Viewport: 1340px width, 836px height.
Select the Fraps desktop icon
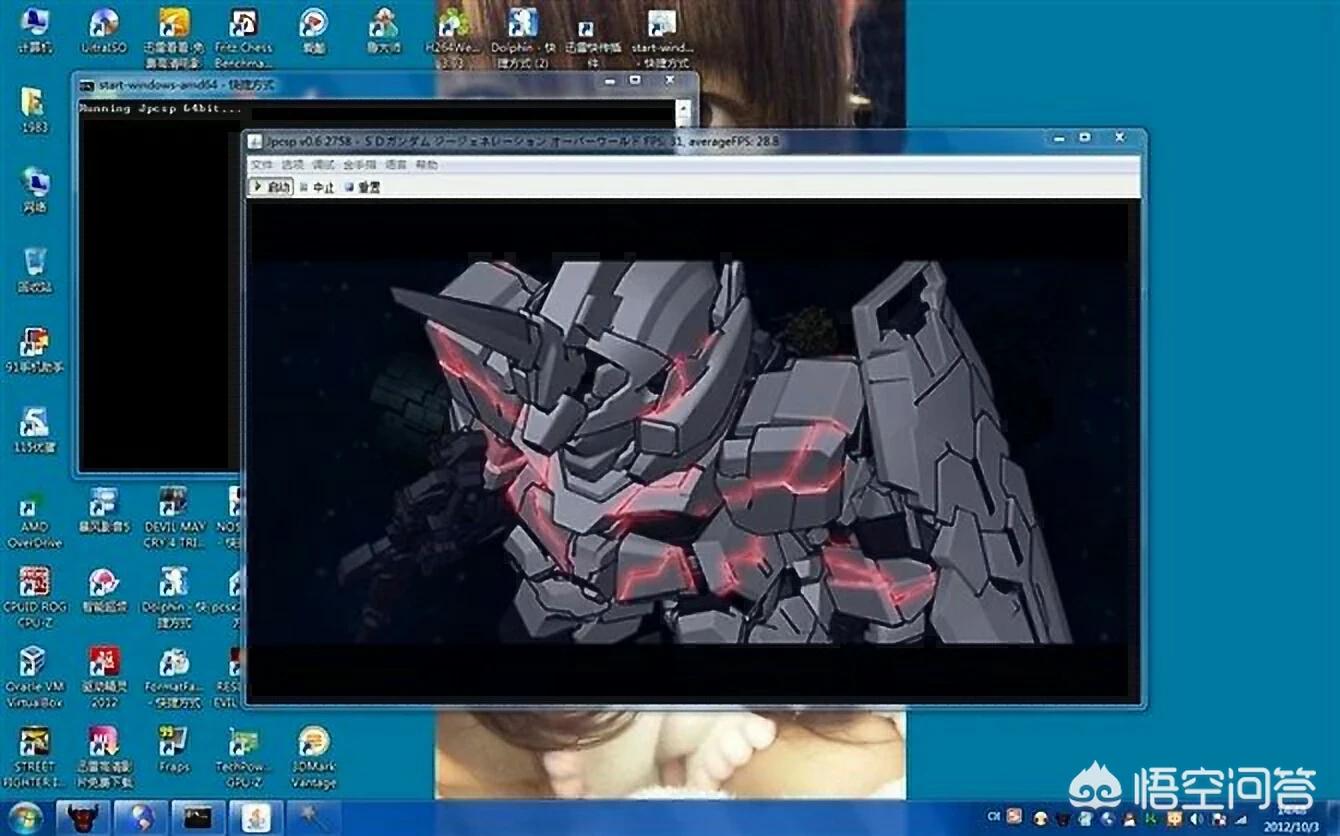174,751
